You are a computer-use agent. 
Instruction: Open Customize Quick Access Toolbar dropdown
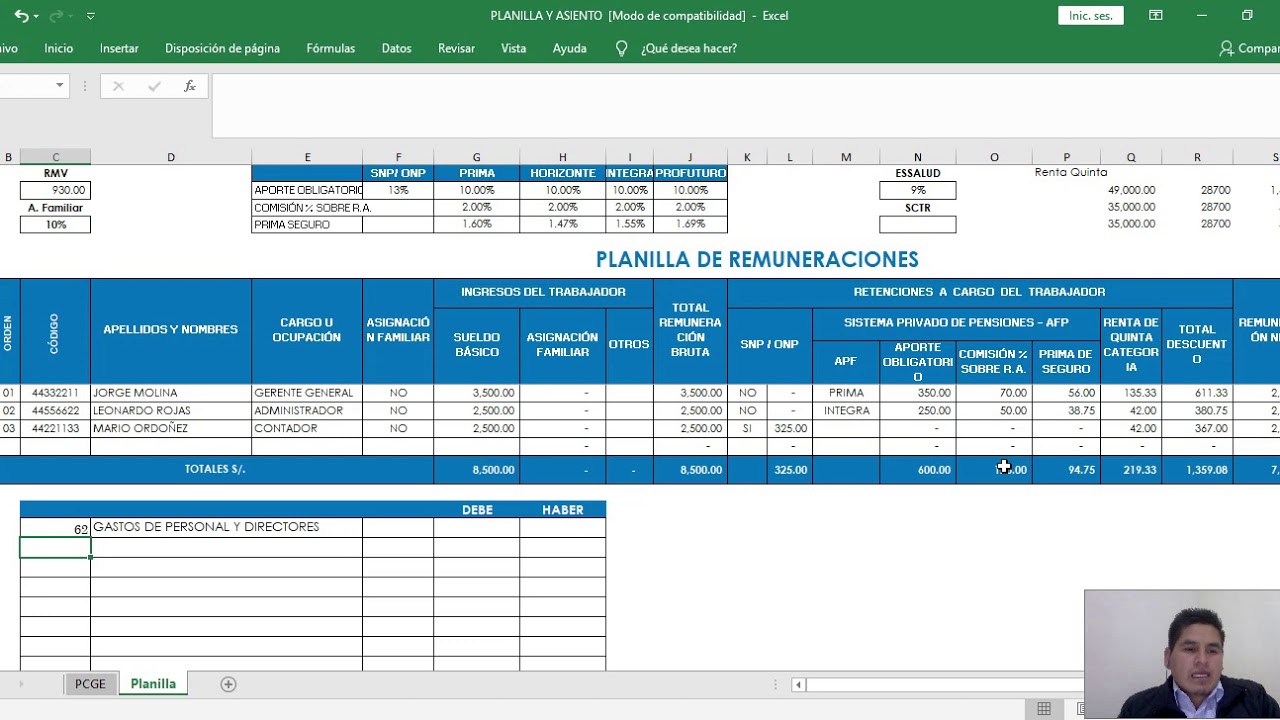pyautogui.click(x=91, y=16)
